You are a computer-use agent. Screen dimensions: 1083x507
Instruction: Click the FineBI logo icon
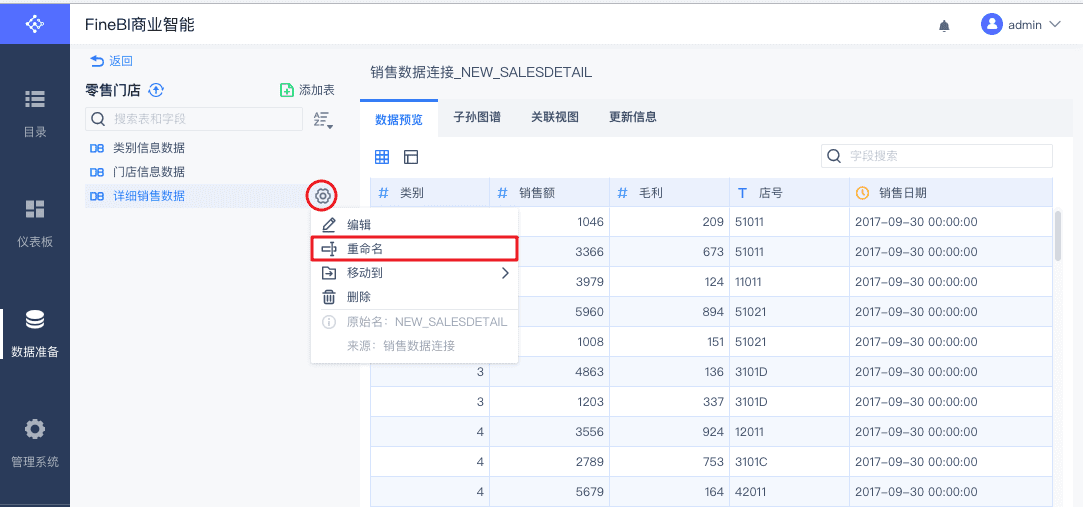point(35,23)
